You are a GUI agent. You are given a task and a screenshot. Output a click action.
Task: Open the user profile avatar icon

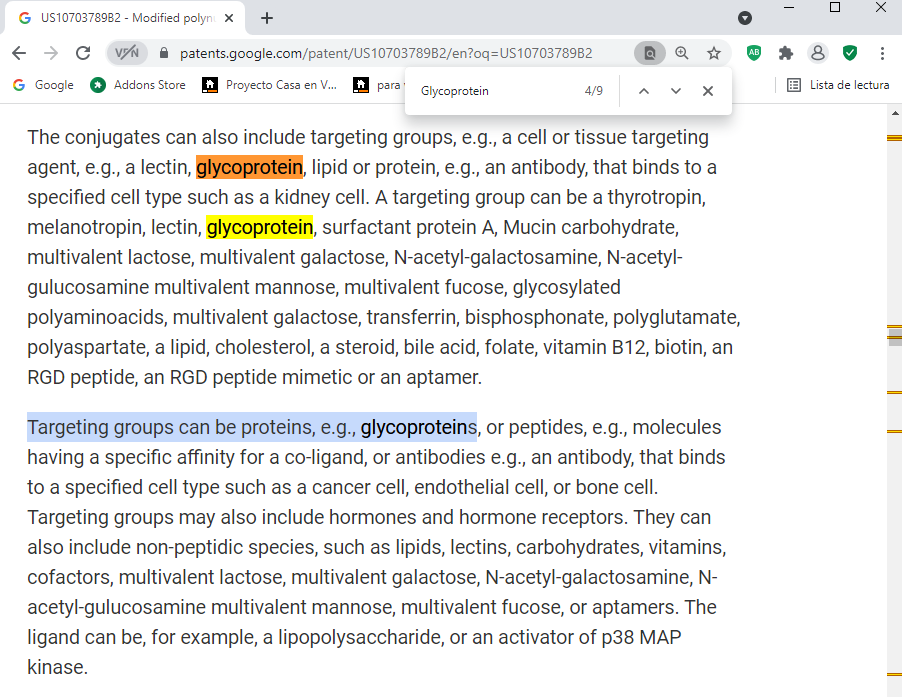[818, 53]
